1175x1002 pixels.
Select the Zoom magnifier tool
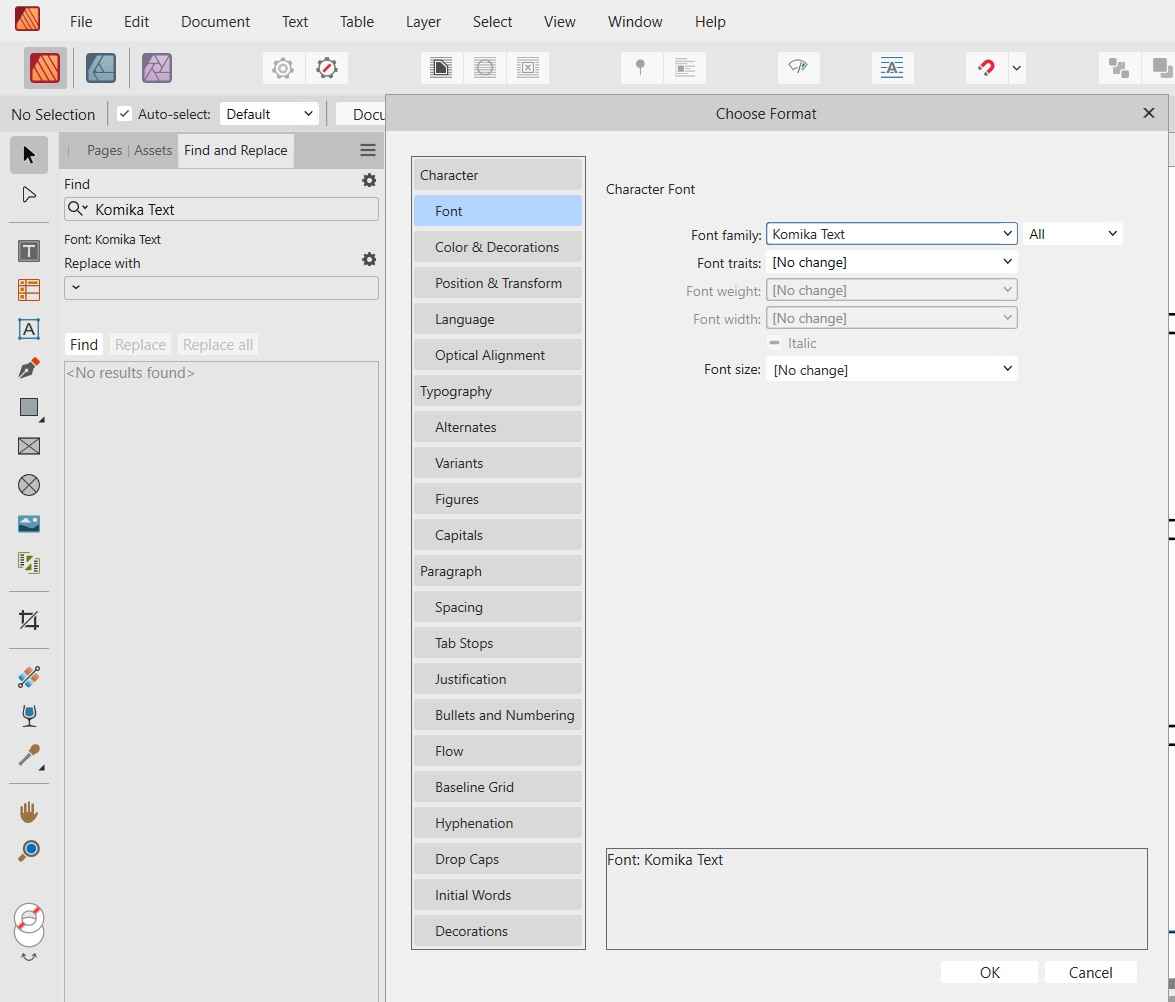tap(29, 851)
